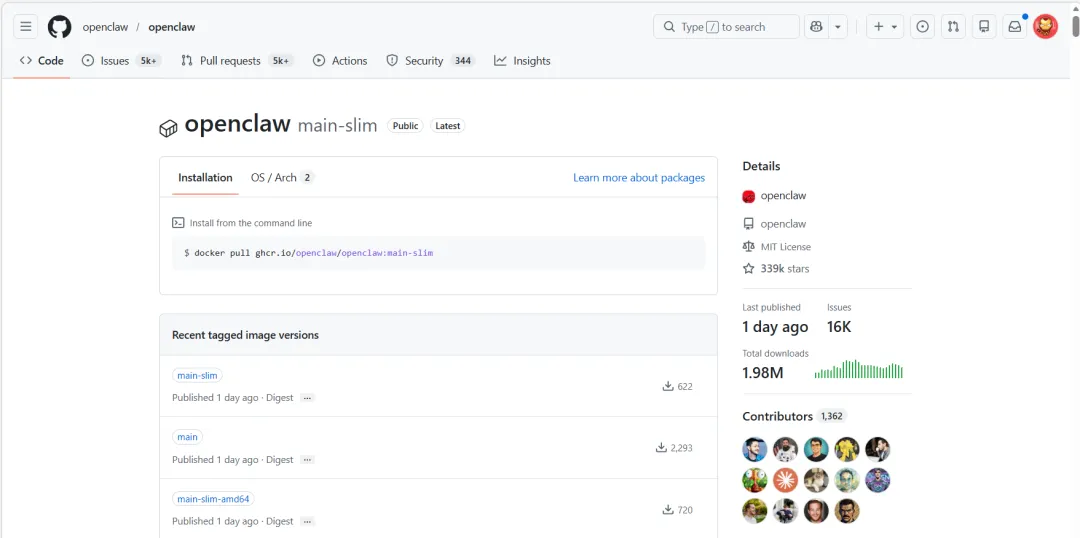Click the openclaw owner breadcrumb link
Viewport: 1080px width, 538px height.
coord(105,28)
